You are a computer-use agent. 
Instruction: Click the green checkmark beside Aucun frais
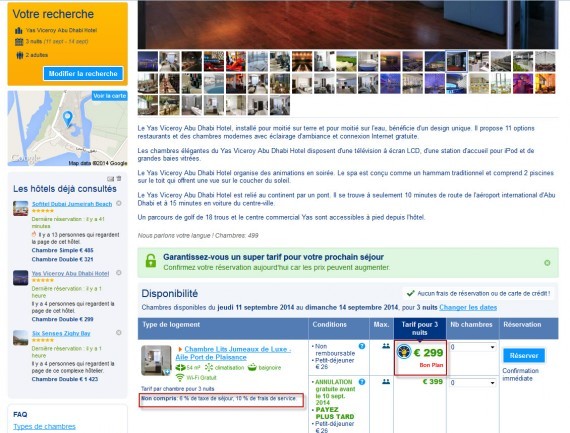click(411, 293)
